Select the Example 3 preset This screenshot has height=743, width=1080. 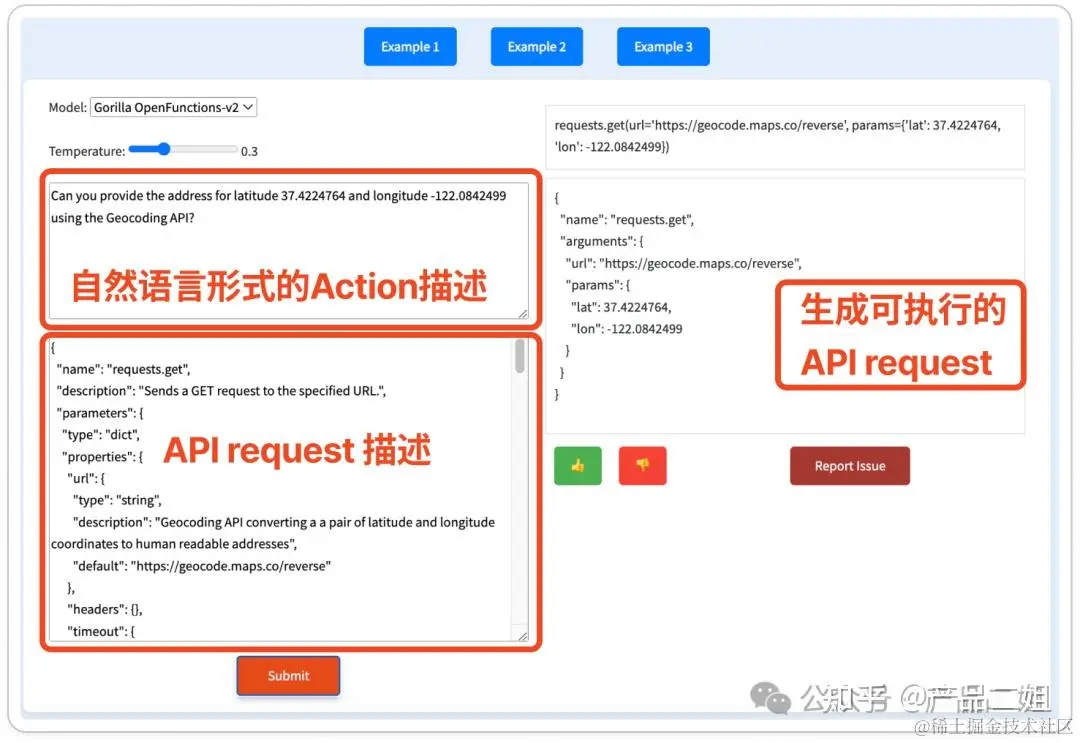tap(663, 47)
